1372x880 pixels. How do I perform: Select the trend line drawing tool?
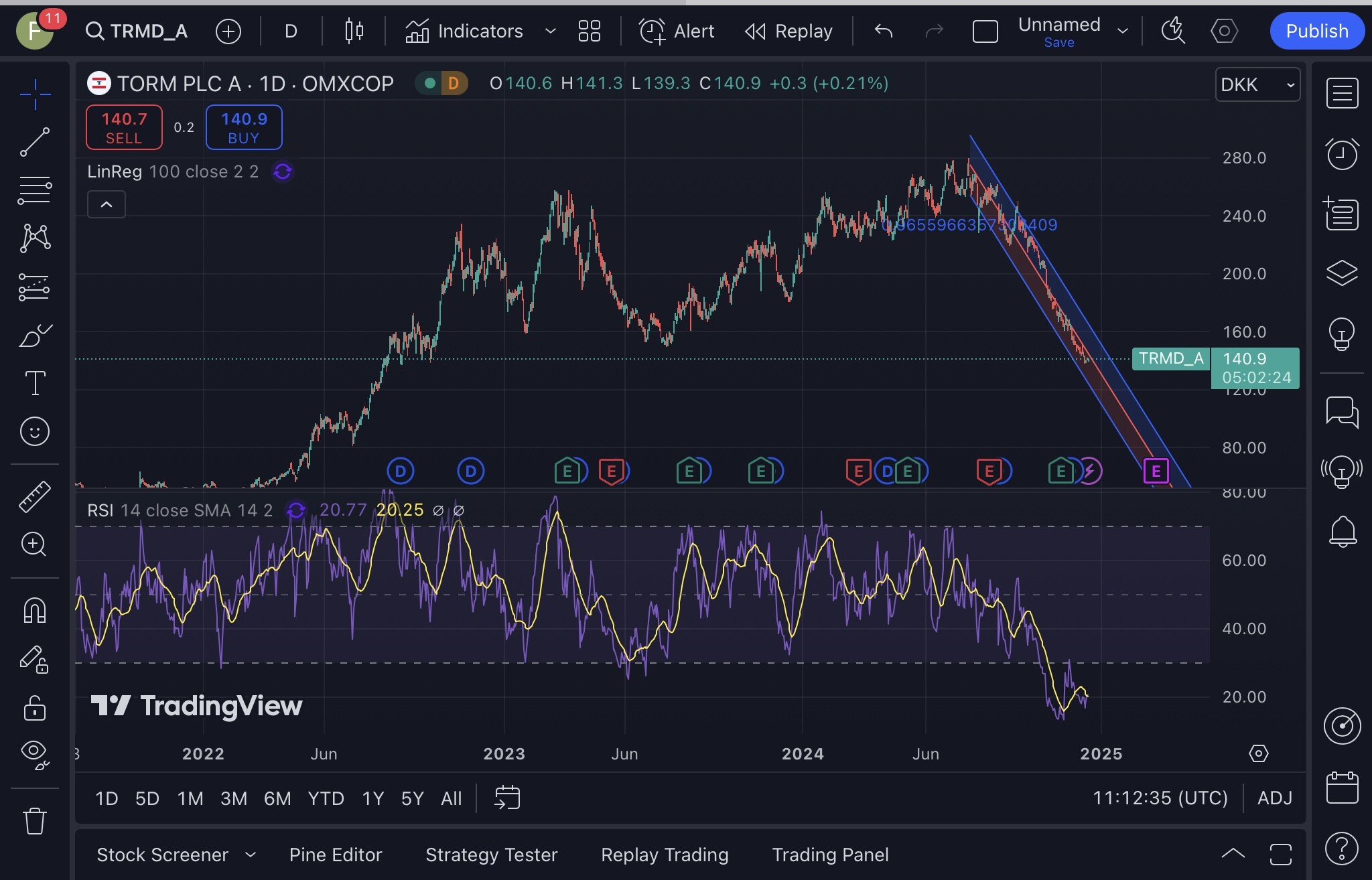tap(35, 142)
